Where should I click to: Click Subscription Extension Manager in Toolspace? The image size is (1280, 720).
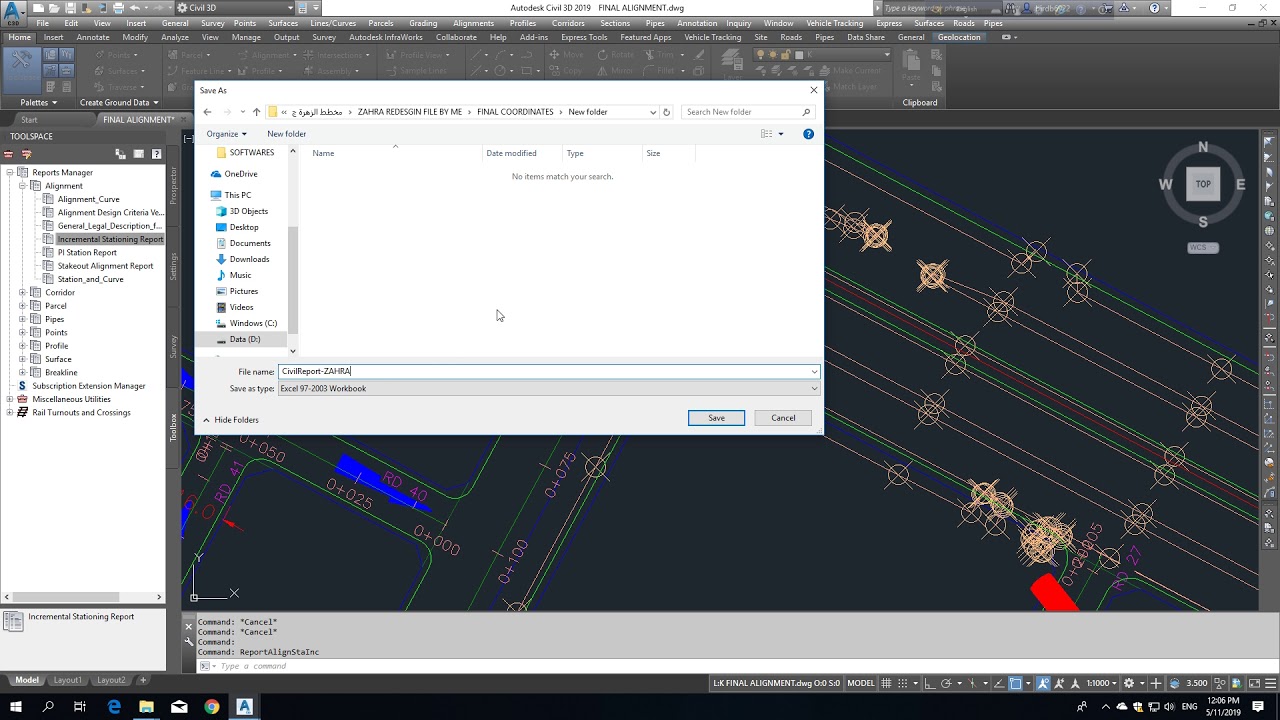[88, 386]
